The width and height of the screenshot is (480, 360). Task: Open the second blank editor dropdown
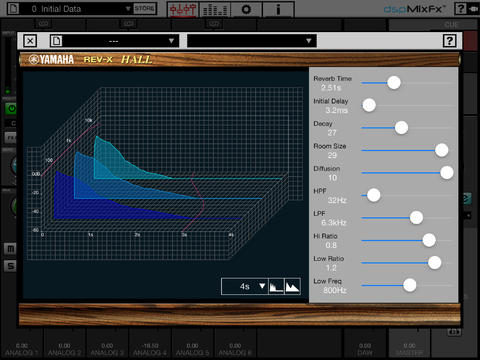tap(252, 41)
